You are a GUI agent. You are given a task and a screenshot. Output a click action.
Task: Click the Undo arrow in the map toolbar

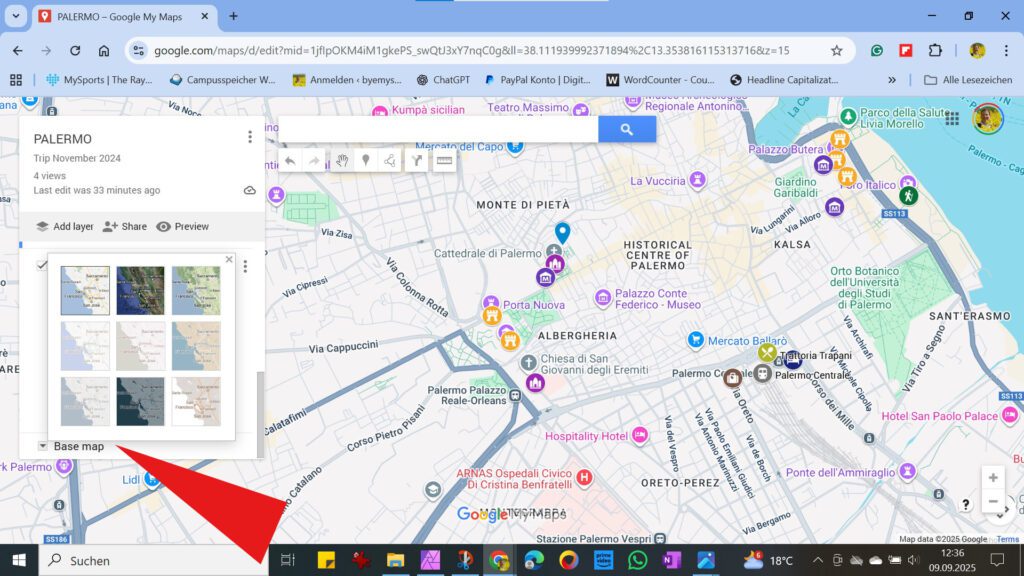[x=289, y=160]
